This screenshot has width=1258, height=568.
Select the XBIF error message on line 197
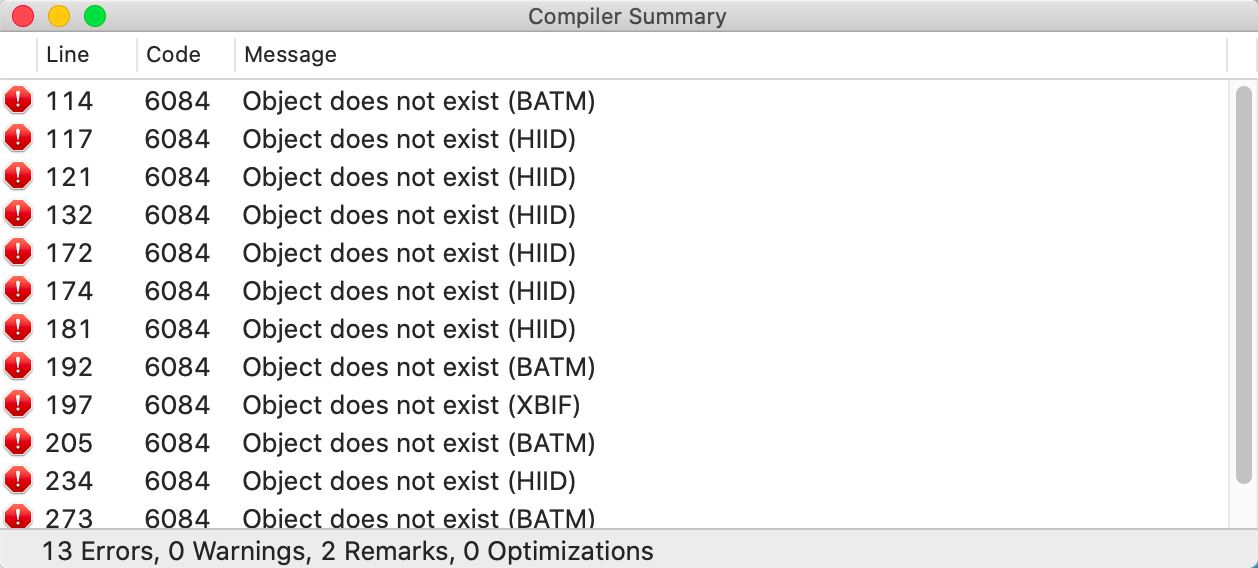click(411, 405)
